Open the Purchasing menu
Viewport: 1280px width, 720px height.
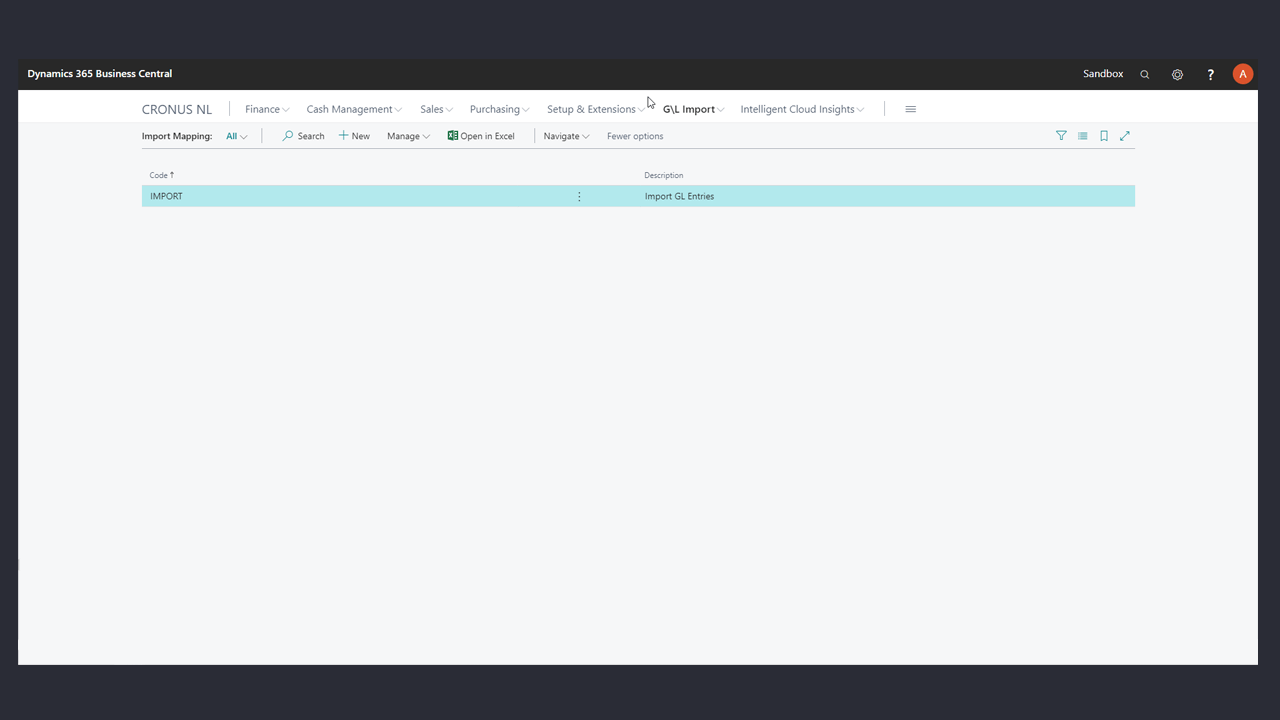point(499,109)
